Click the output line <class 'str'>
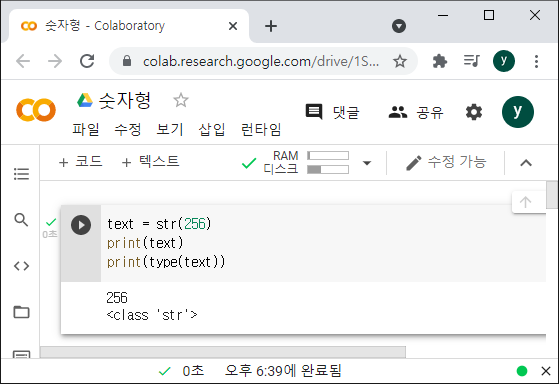This screenshot has width=559, height=384. (x=152, y=315)
